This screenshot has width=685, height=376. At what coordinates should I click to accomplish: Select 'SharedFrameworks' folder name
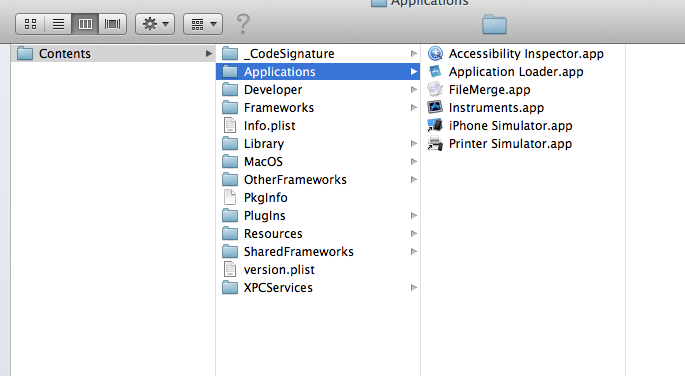point(299,252)
